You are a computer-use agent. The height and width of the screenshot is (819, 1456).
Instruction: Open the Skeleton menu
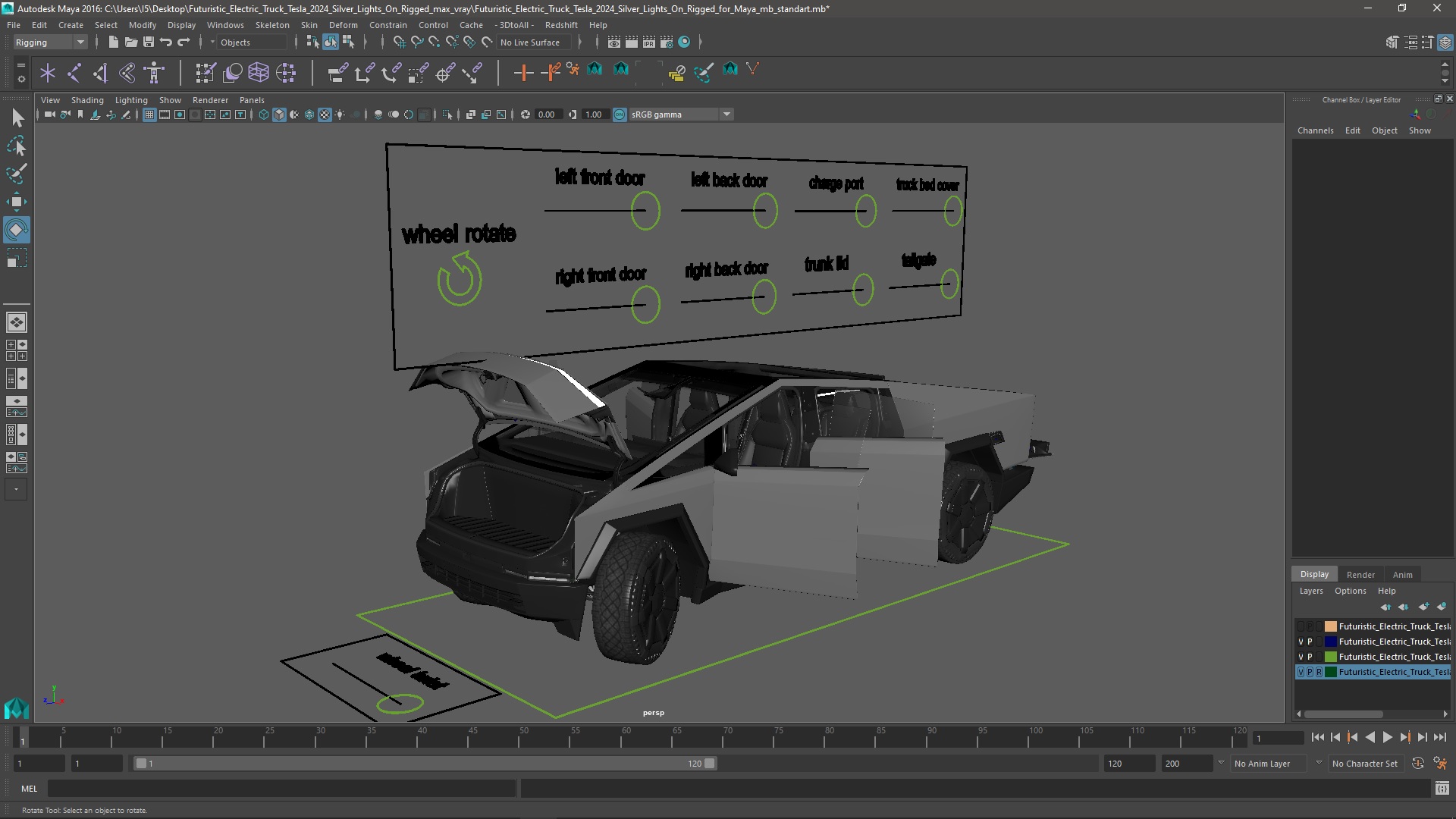(x=272, y=25)
